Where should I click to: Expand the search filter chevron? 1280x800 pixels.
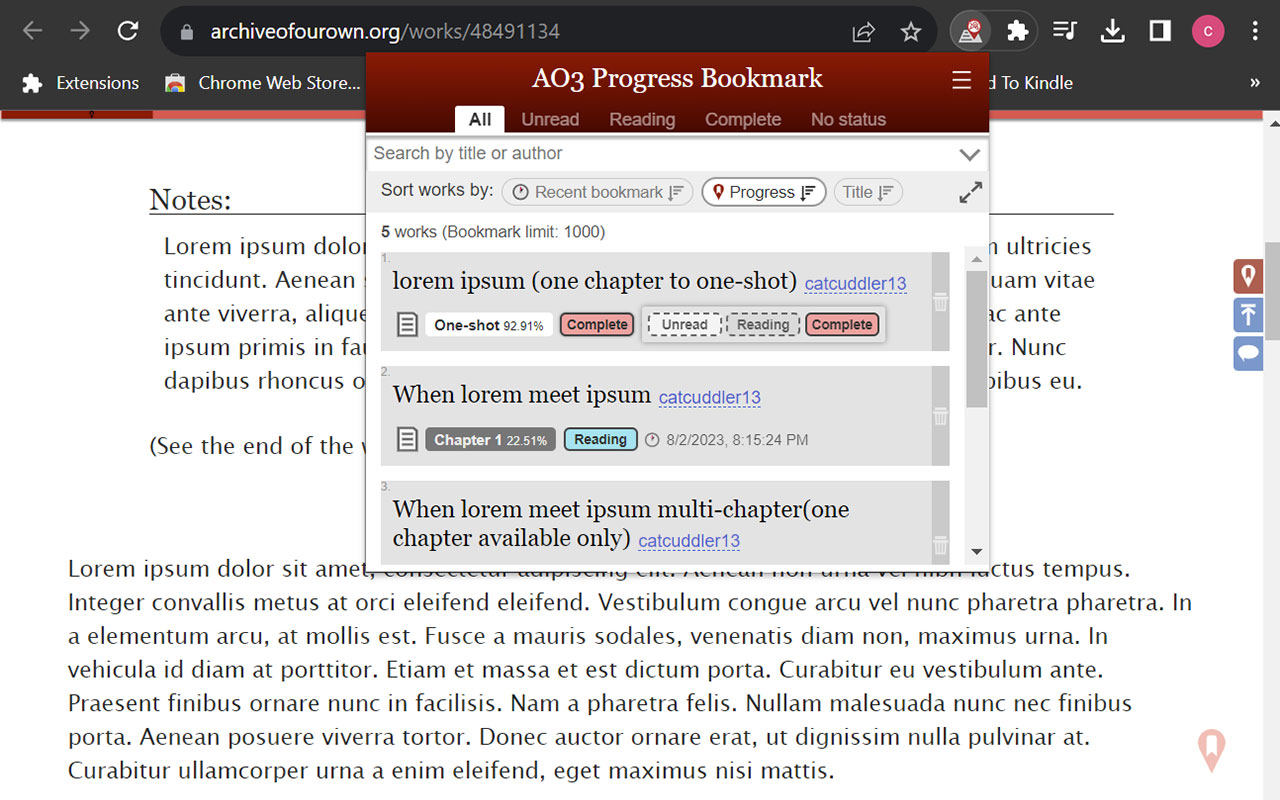(968, 154)
